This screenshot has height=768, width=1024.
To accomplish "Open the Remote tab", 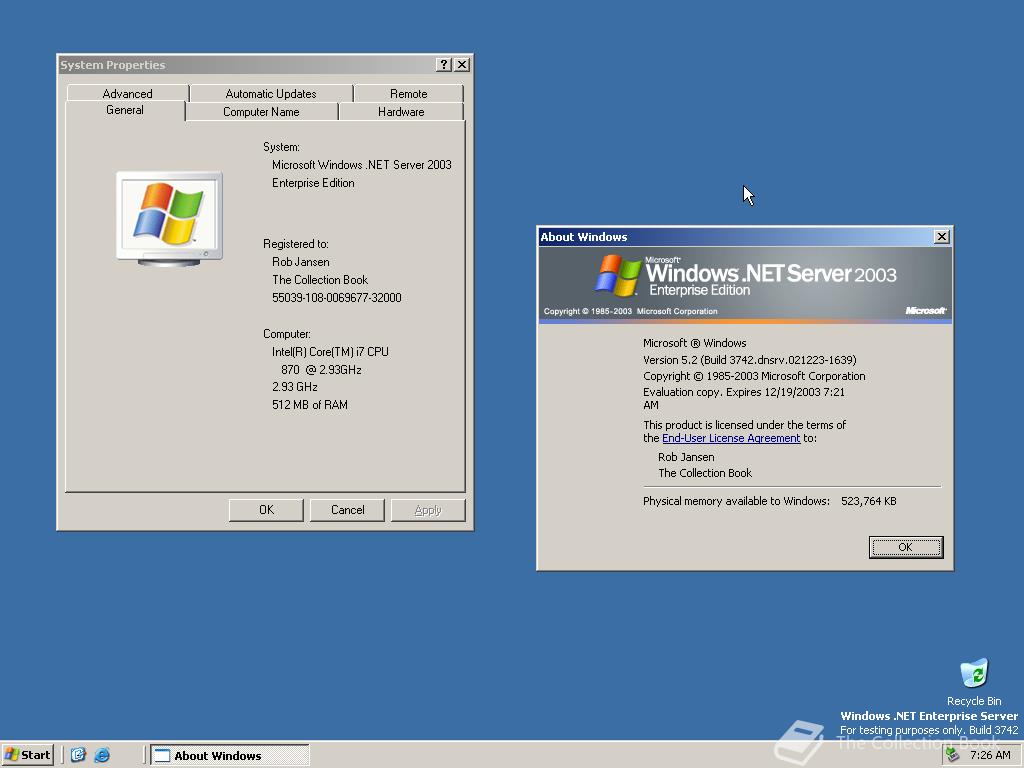I will (x=408, y=93).
